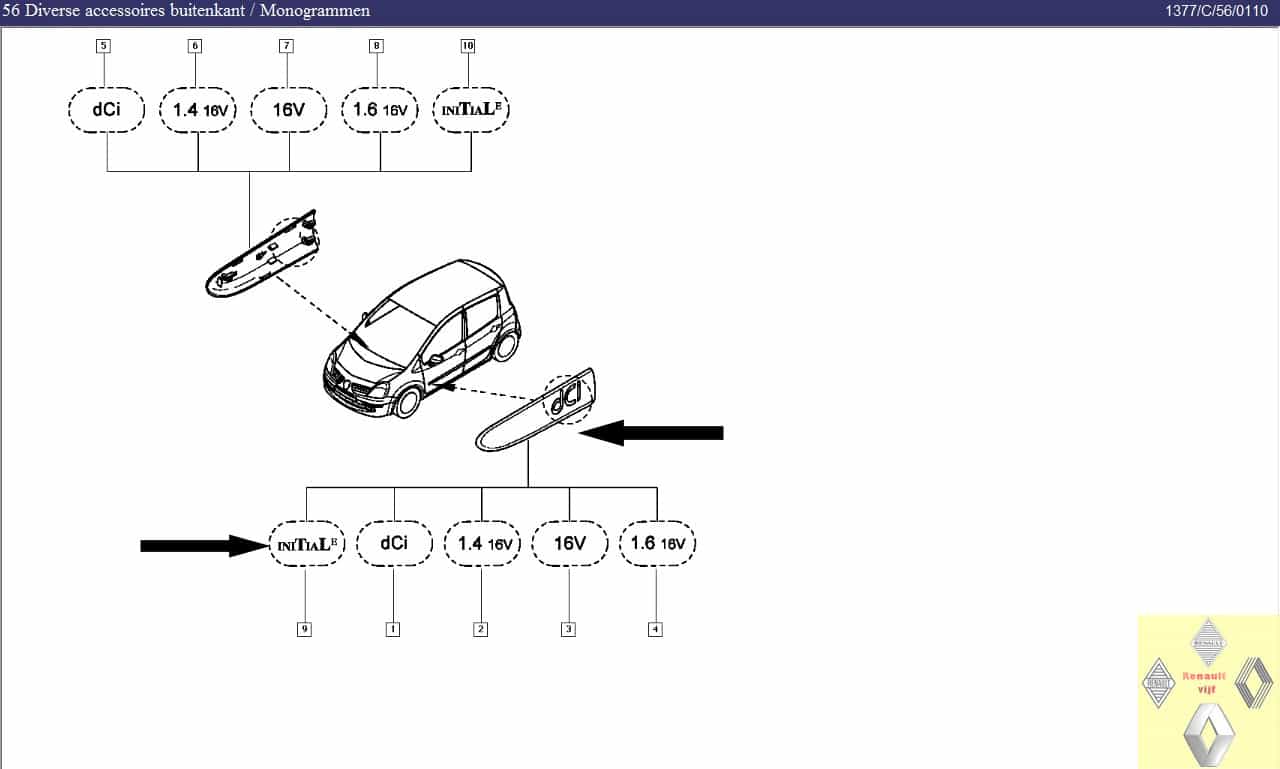Click black arrow pointing at side moulding
The width and height of the screenshot is (1280, 769).
(x=652, y=433)
